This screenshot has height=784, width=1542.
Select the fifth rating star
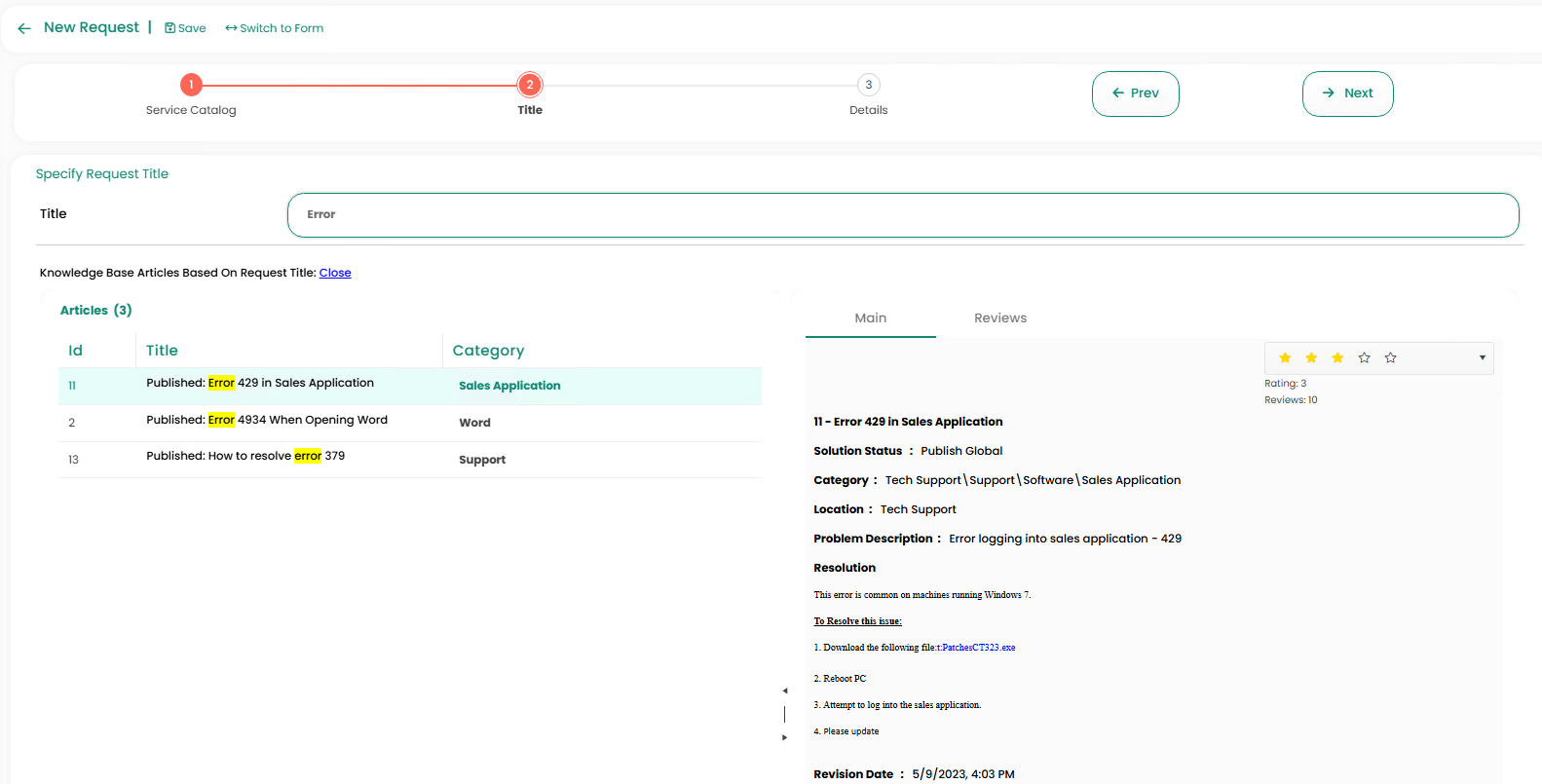1390,358
